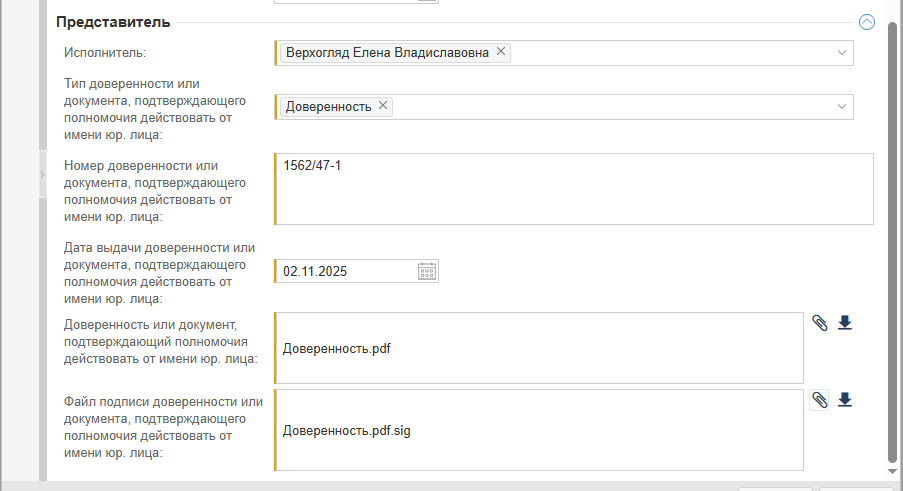
Task: Attach a file to the Доверенность.pdf field
Action: click(819, 323)
